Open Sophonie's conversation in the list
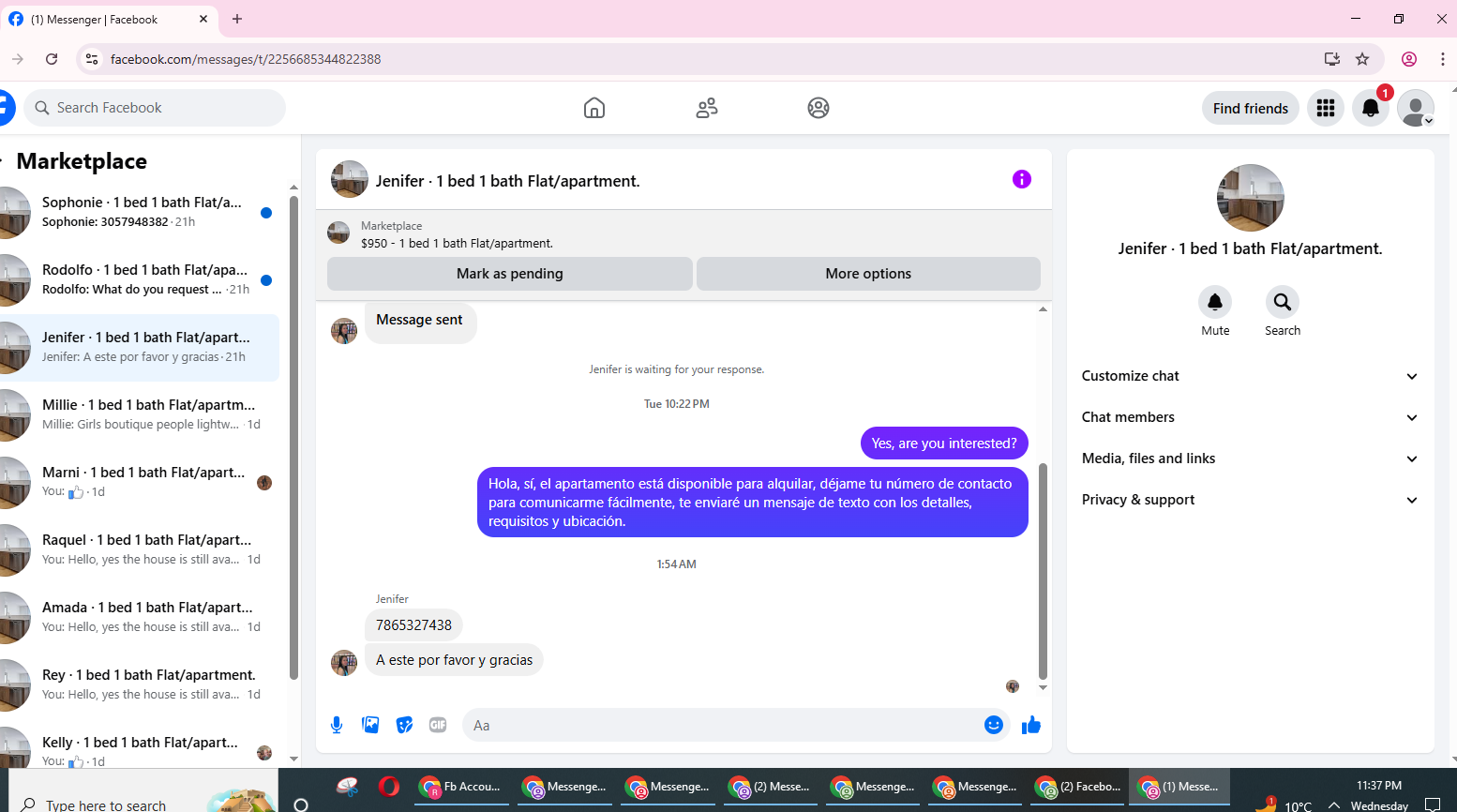The image size is (1457, 812). click(x=141, y=212)
